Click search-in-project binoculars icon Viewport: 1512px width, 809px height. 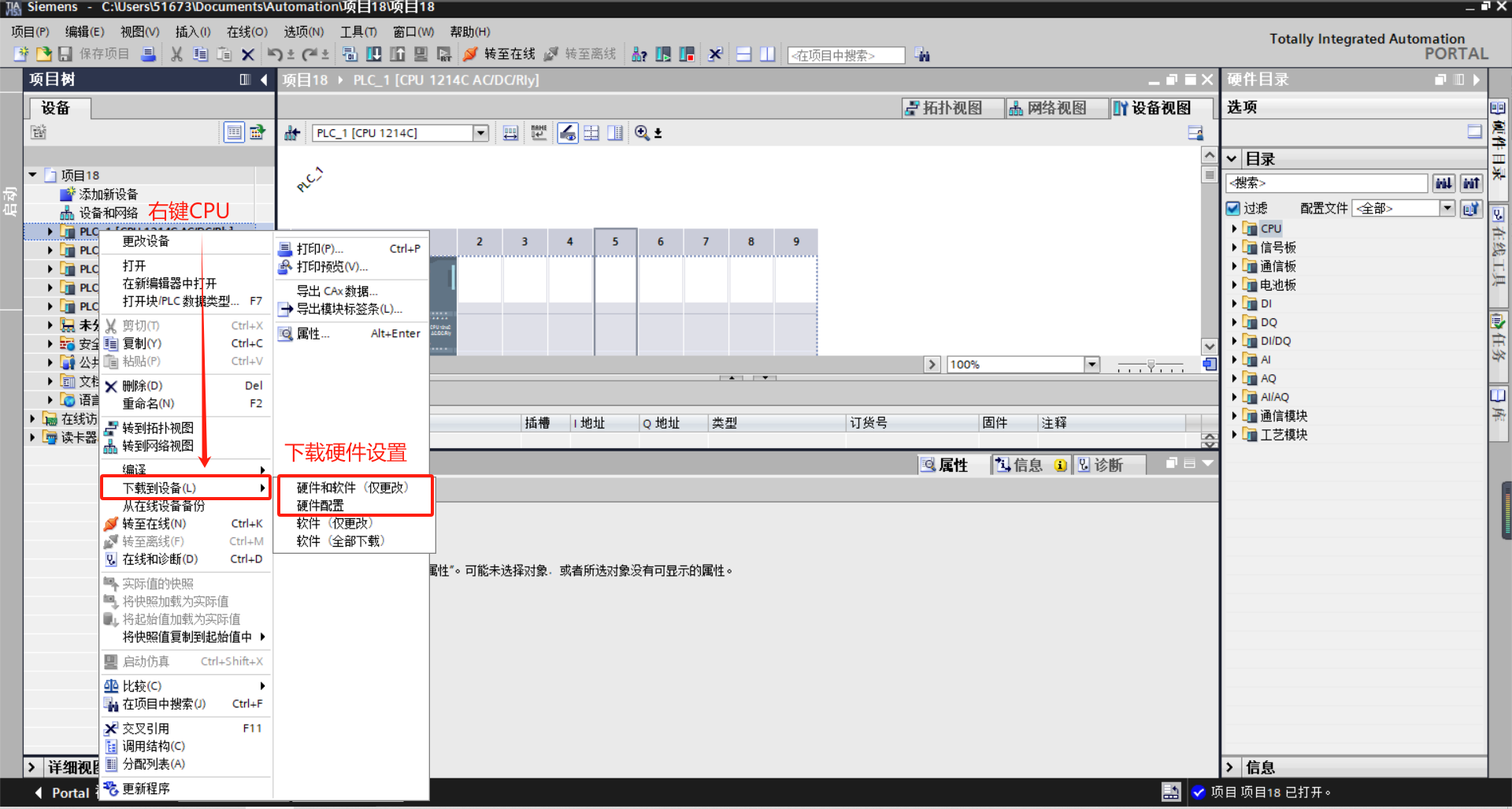click(922, 55)
